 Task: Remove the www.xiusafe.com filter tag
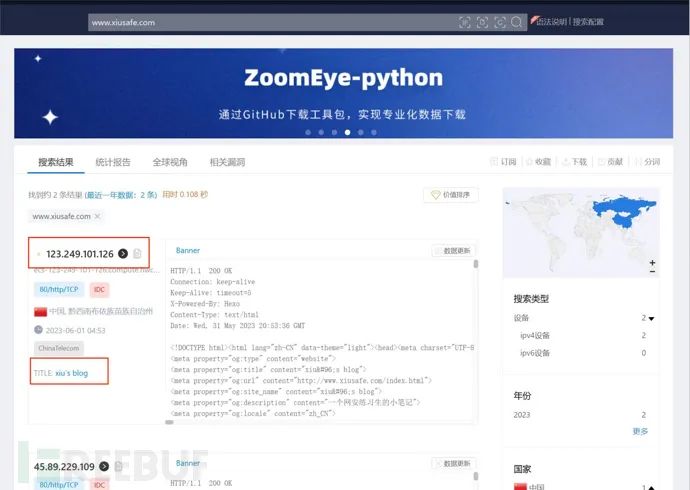tap(97, 216)
